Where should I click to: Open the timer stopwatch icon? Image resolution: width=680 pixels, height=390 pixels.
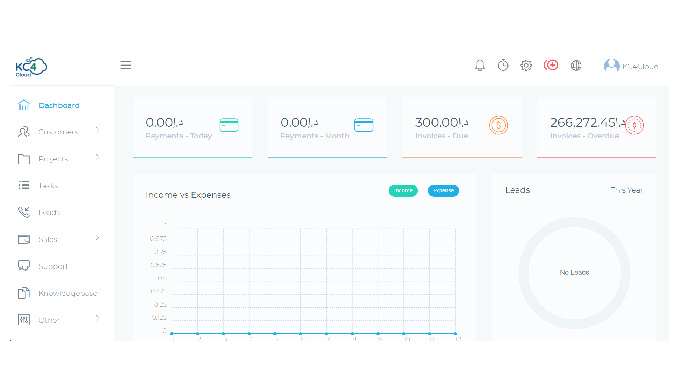[x=503, y=66]
